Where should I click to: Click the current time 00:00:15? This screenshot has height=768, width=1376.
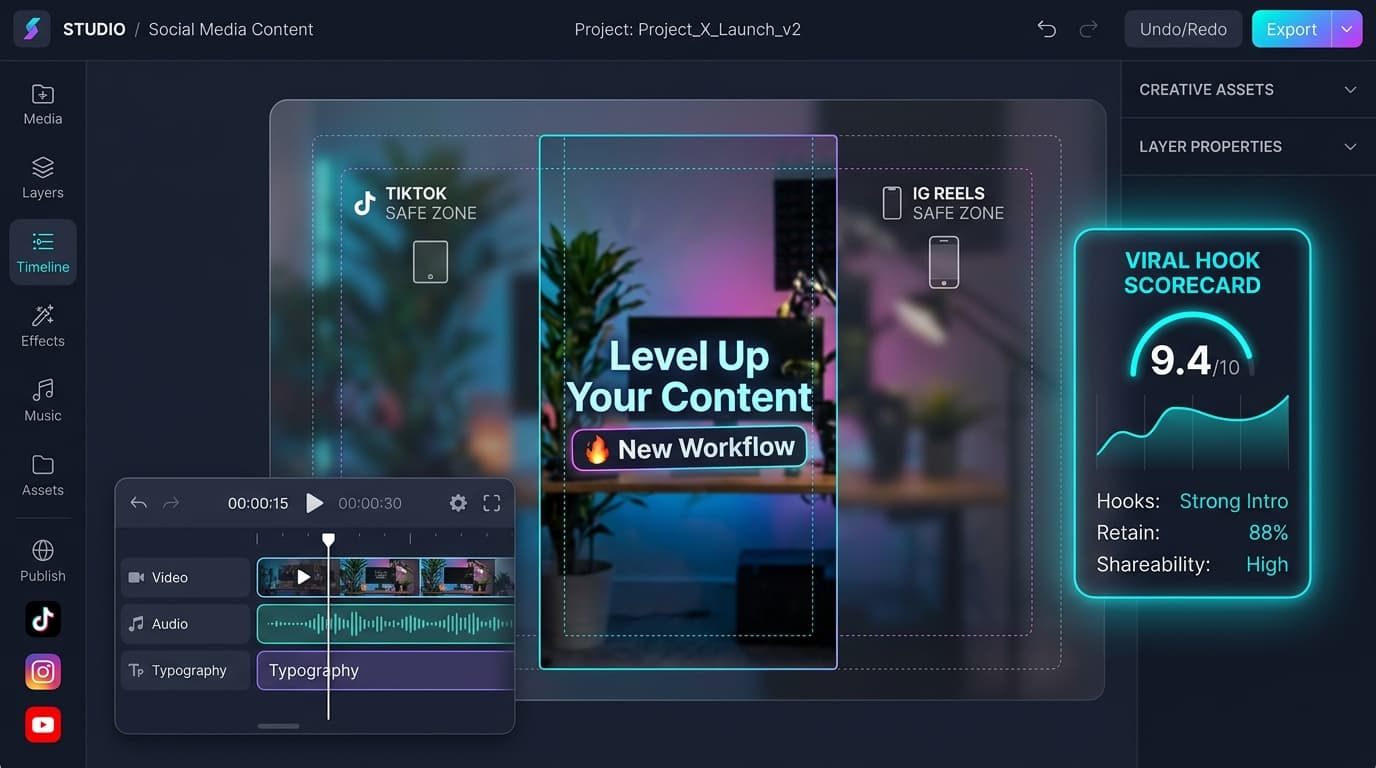(258, 503)
